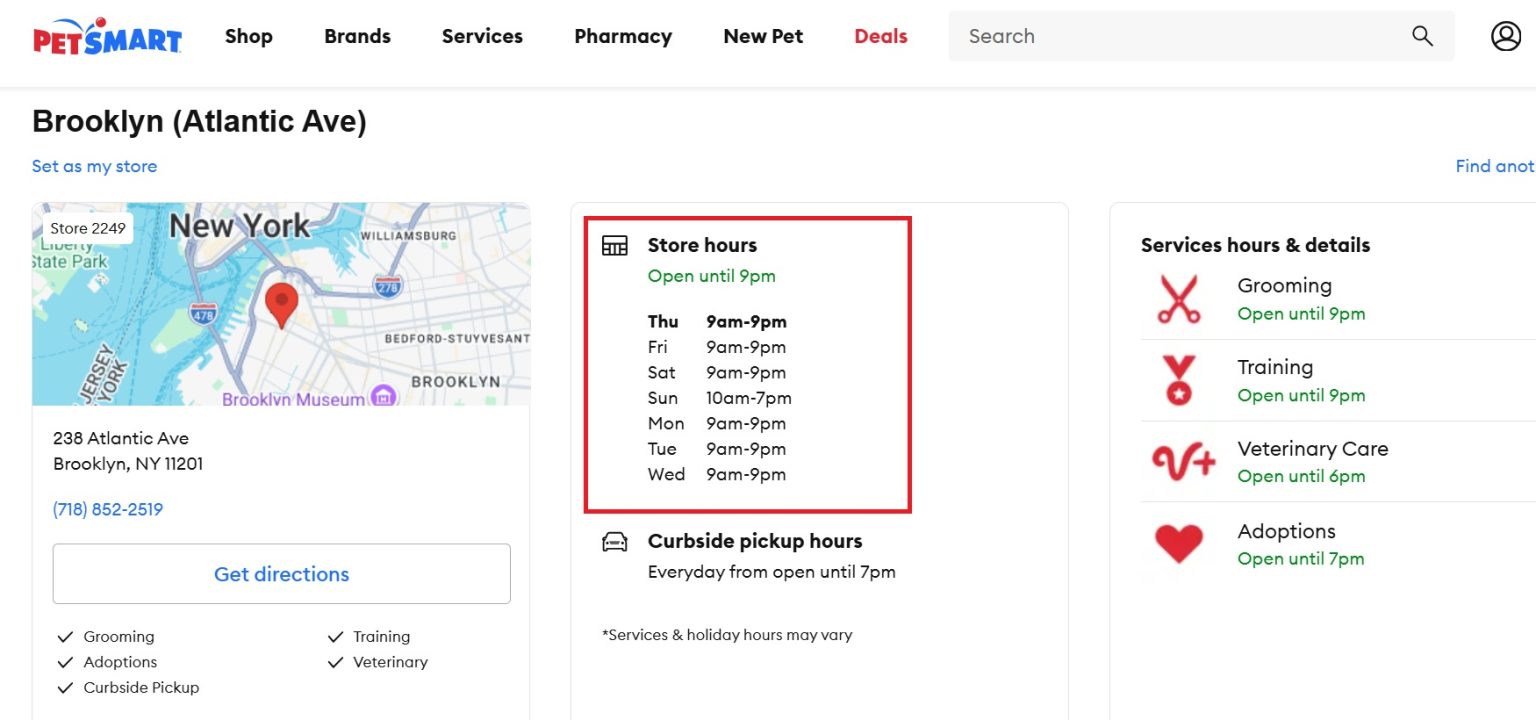
Task: Select the Veterinary Care service row
Action: 1338,462
